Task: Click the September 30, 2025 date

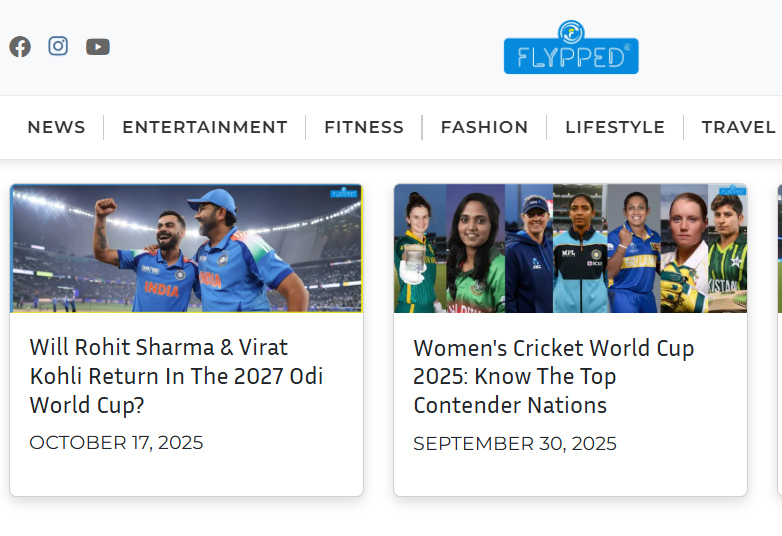Action: click(515, 443)
